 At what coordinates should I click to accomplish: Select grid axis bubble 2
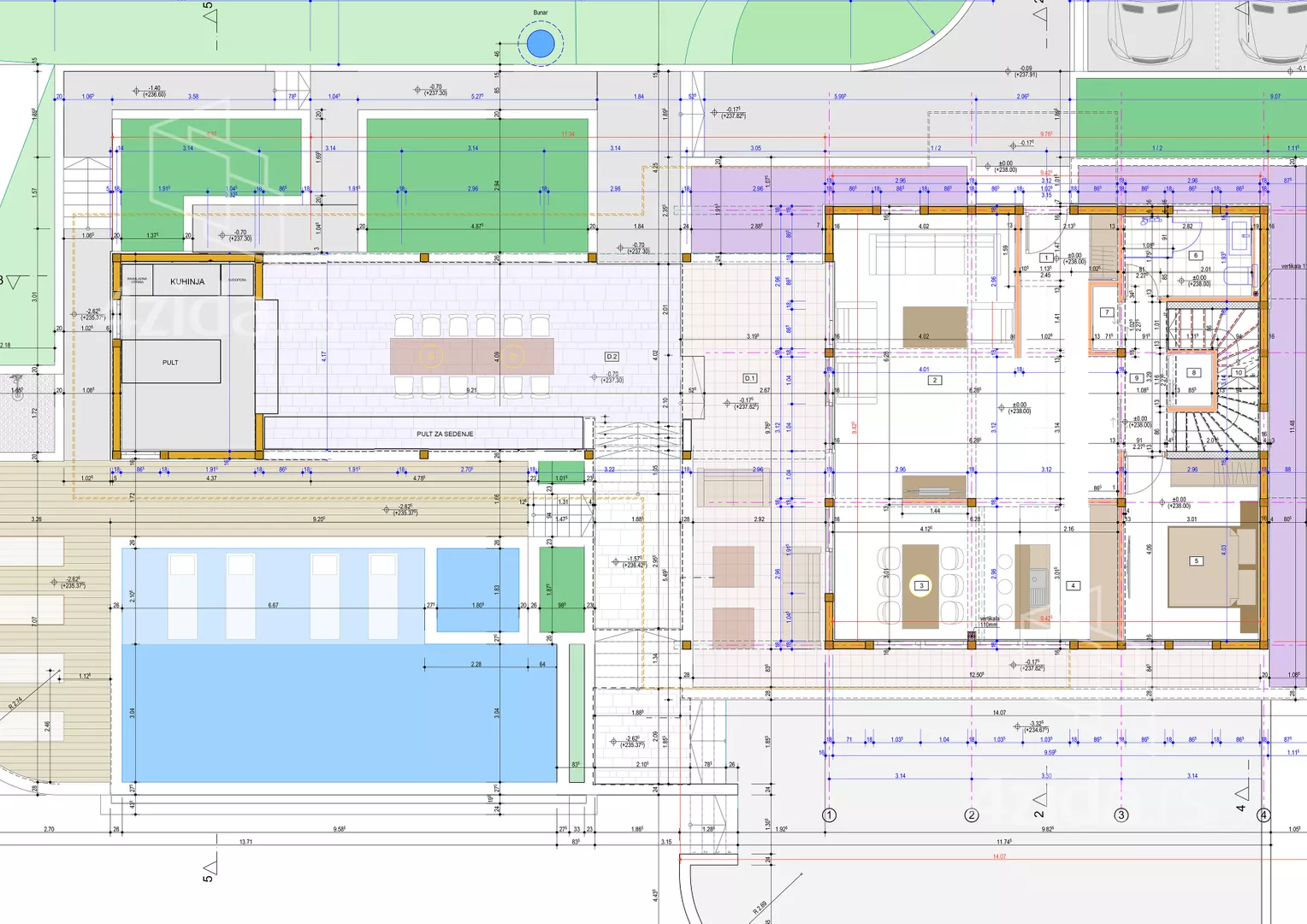click(x=972, y=815)
